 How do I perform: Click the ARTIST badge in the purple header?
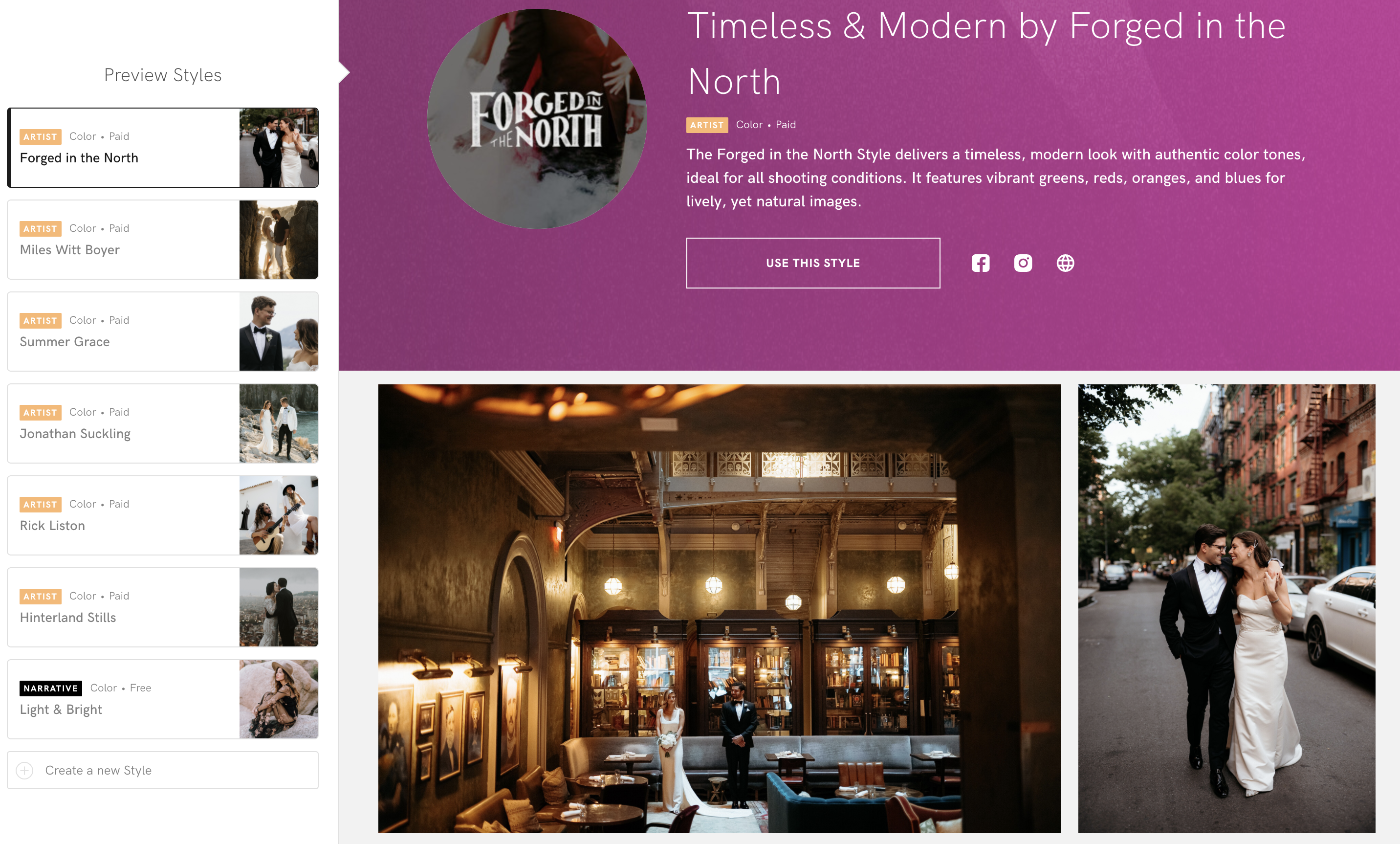707,125
